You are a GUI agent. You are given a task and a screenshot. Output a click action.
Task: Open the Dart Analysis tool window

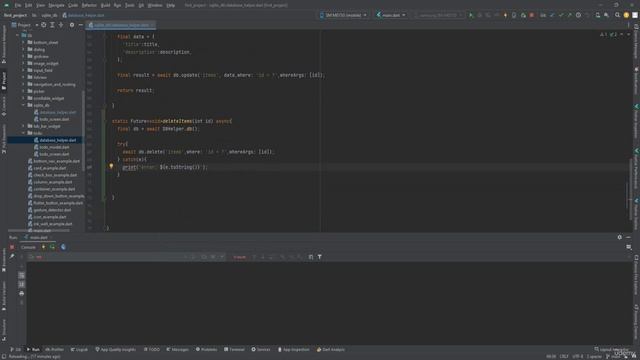[331, 349]
